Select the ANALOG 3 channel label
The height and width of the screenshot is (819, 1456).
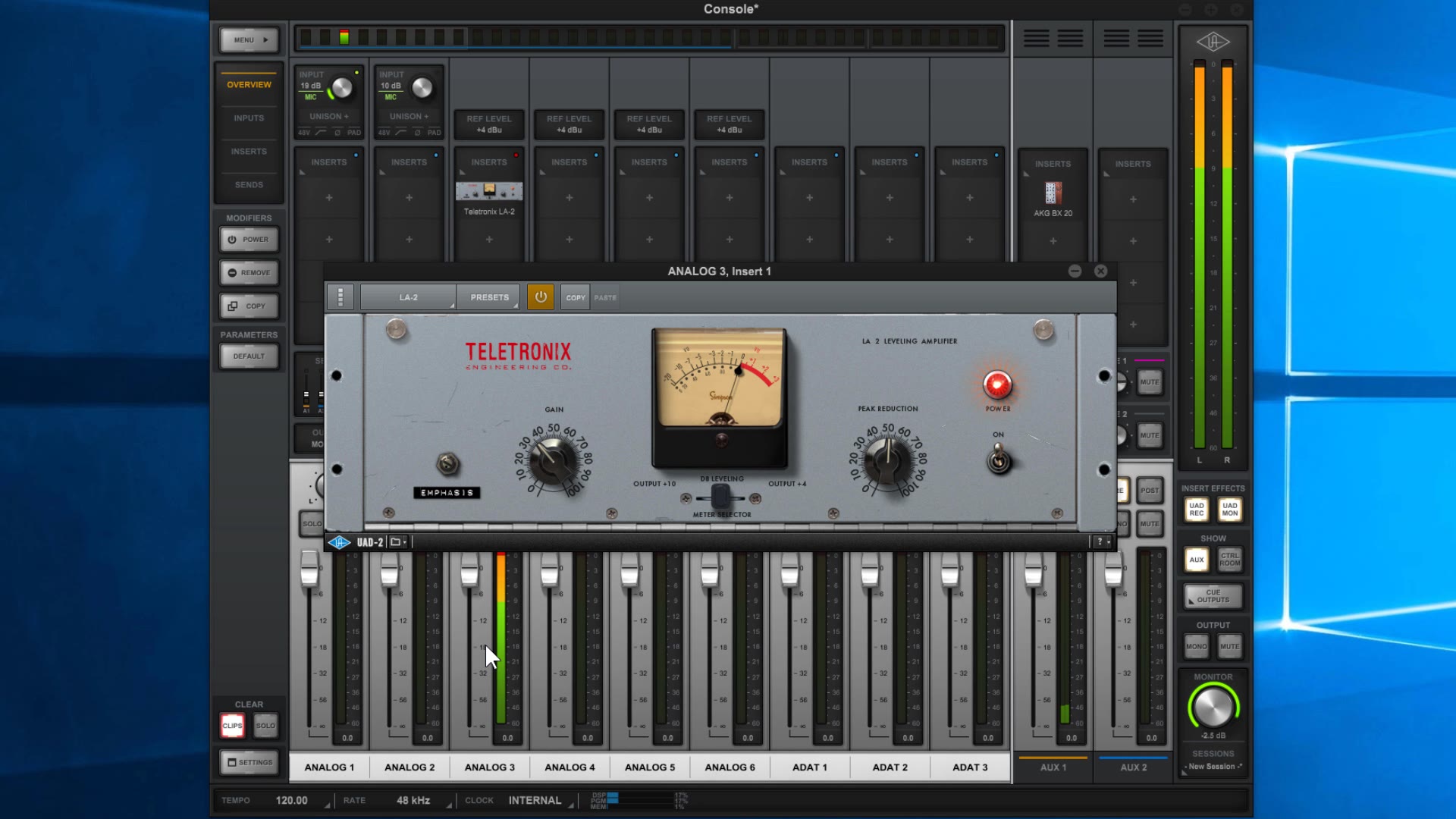tap(489, 767)
